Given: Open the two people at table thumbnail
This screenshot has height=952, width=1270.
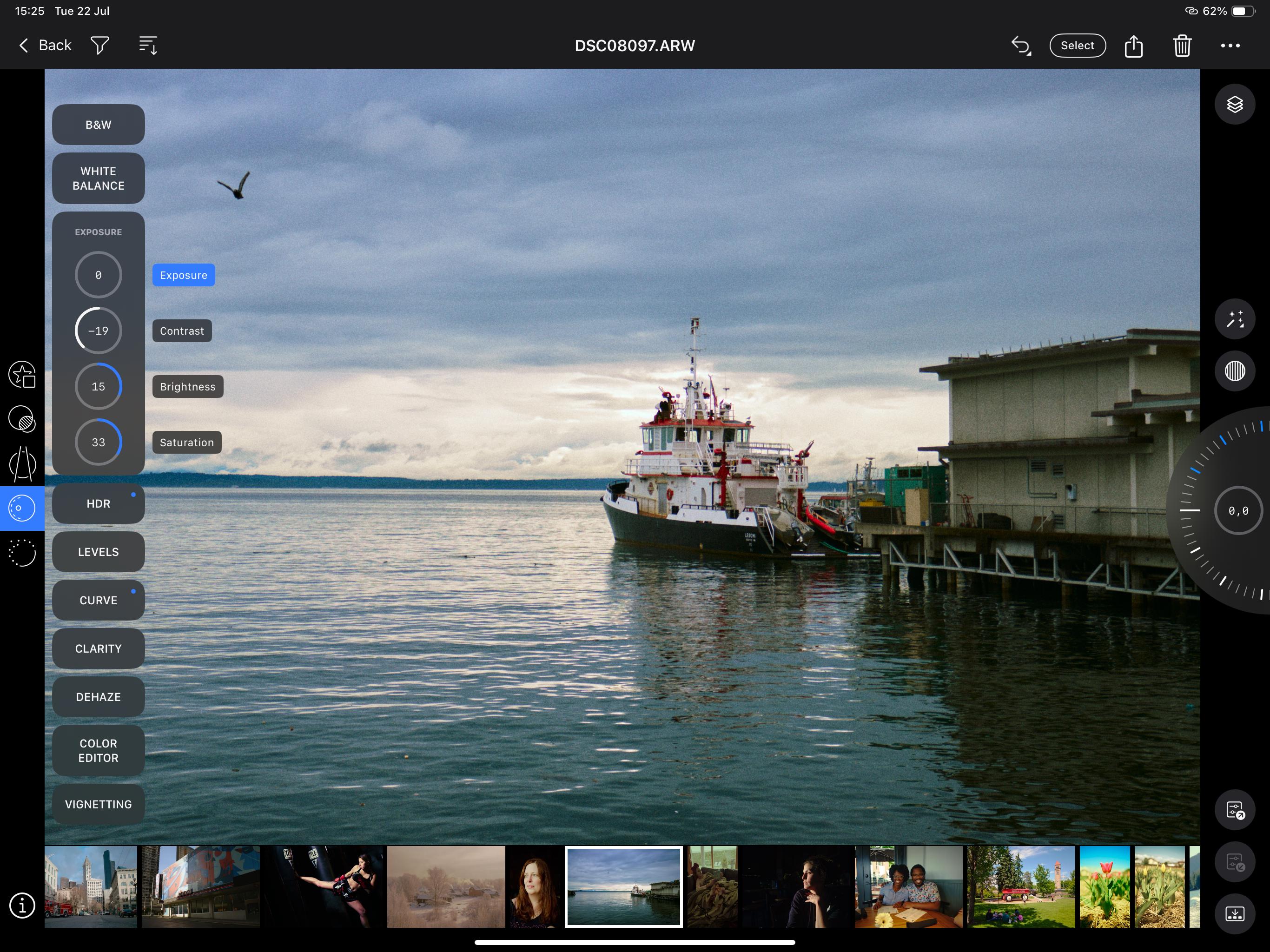Looking at the screenshot, I should 909,886.
